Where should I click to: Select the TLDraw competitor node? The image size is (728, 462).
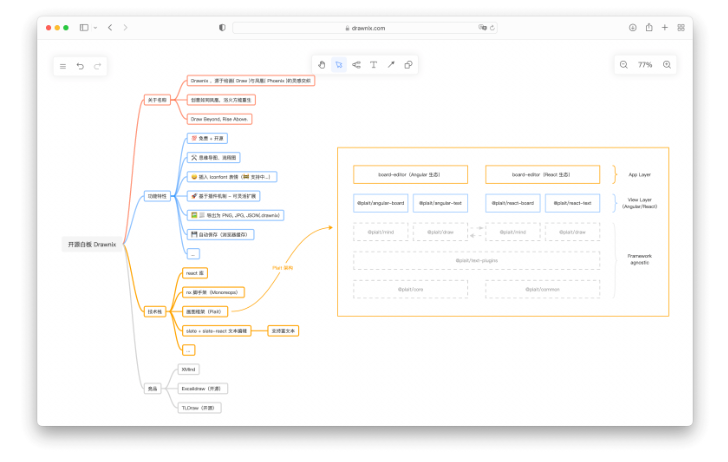pyautogui.click(x=200, y=408)
